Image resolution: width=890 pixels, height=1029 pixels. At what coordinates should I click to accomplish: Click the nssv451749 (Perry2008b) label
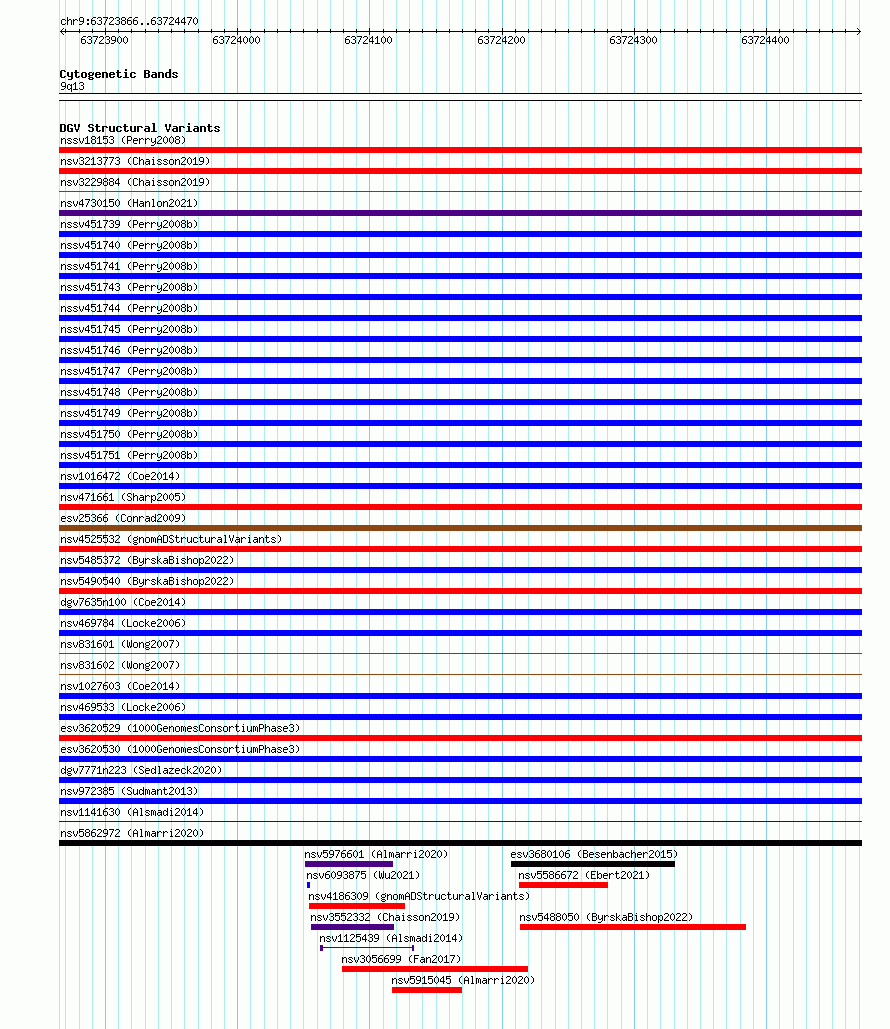pos(129,413)
